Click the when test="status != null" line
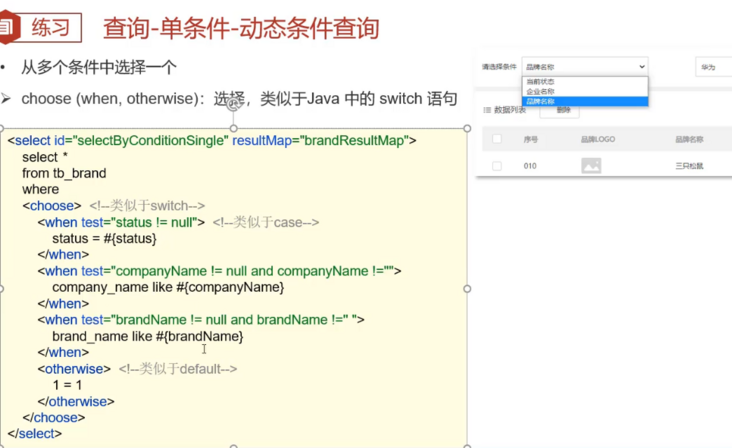The image size is (732, 448). tap(121, 222)
